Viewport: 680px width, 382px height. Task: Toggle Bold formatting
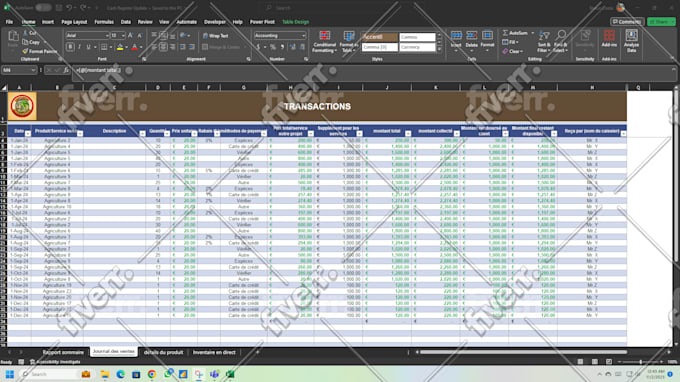tap(70, 47)
